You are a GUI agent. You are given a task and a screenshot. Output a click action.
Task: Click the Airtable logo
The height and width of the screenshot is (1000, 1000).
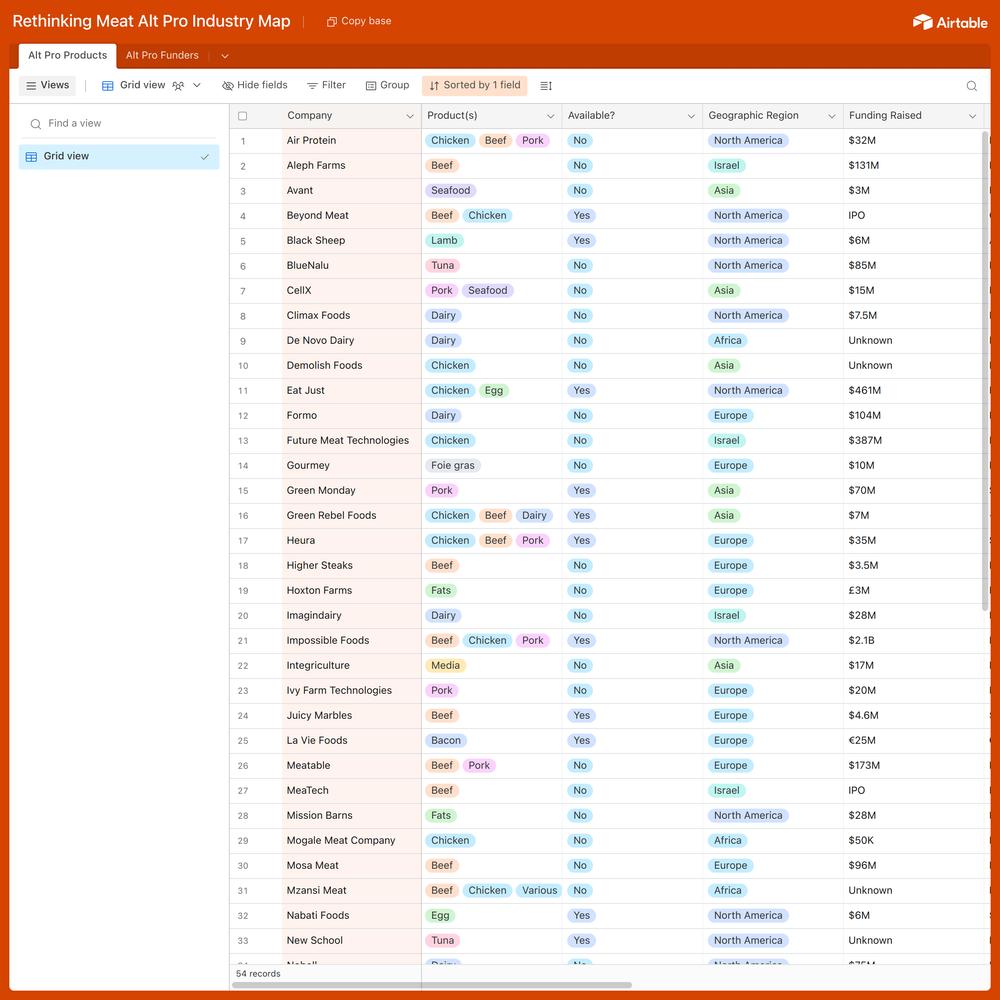(950, 22)
